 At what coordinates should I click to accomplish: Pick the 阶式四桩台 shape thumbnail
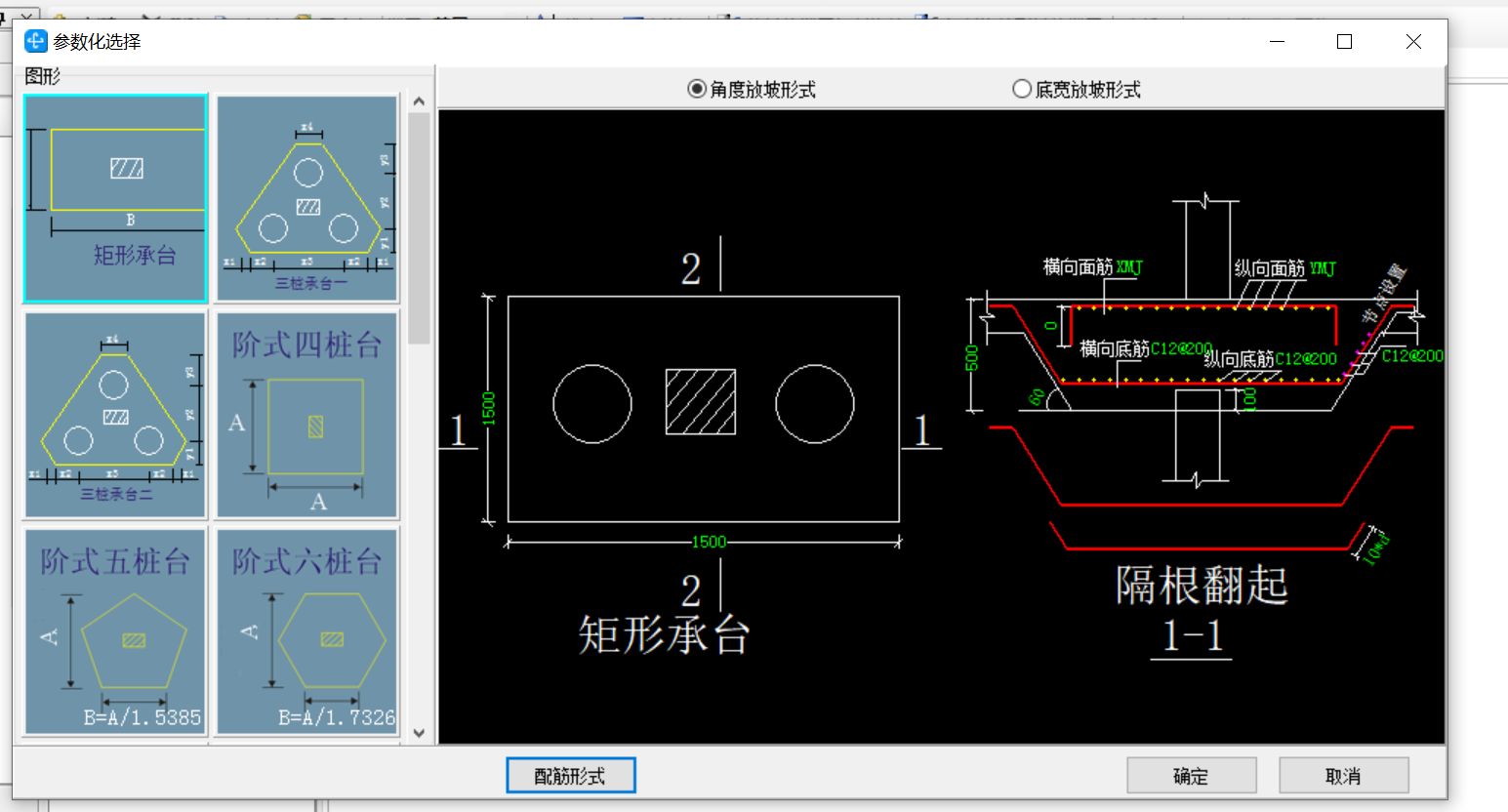307,415
